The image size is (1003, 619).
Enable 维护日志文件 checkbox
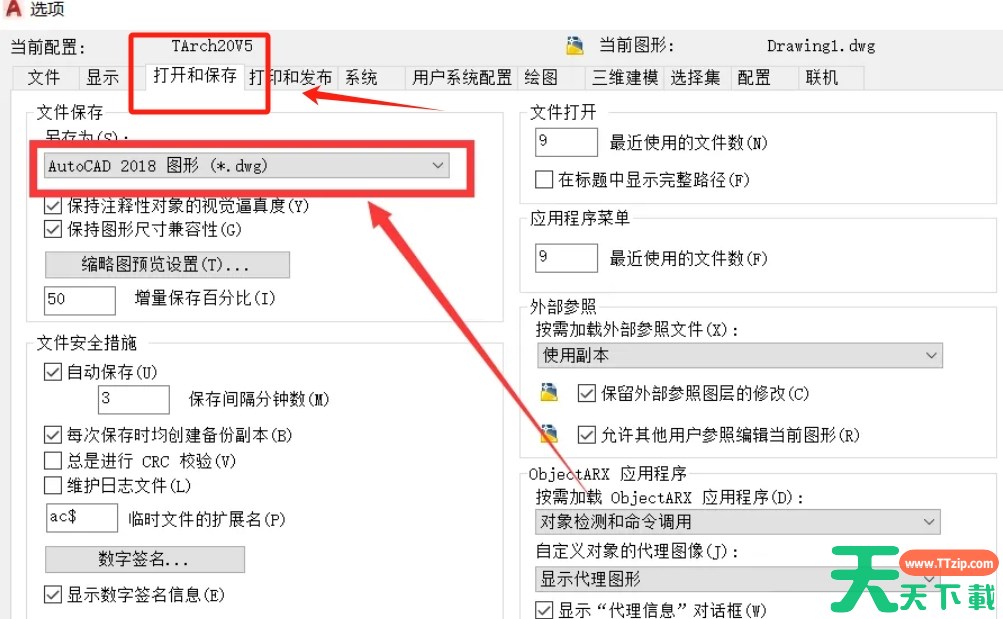[x=52, y=485]
